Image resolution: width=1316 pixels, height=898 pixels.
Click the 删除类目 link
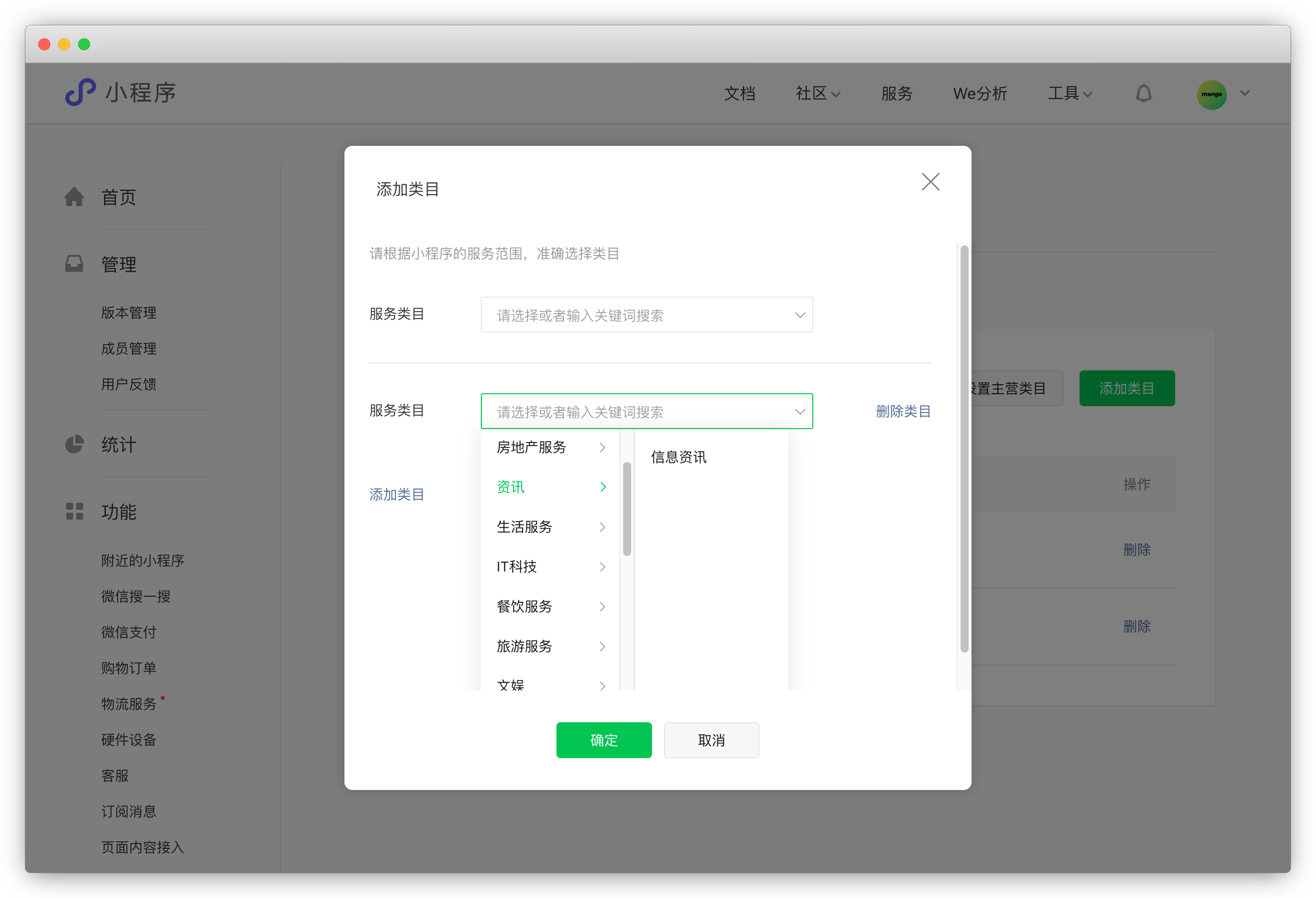tap(903, 412)
